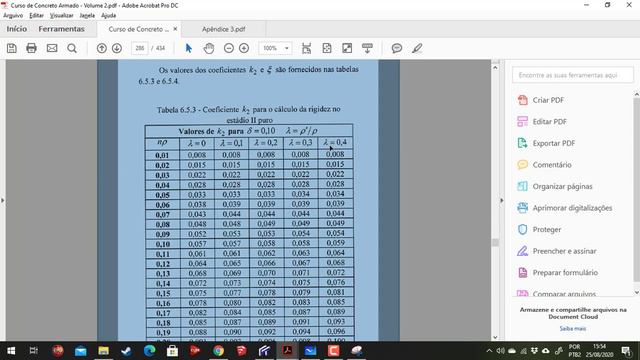Viewport: 640px width, 360px height.
Task: Click the page number input field
Action: click(x=140, y=48)
